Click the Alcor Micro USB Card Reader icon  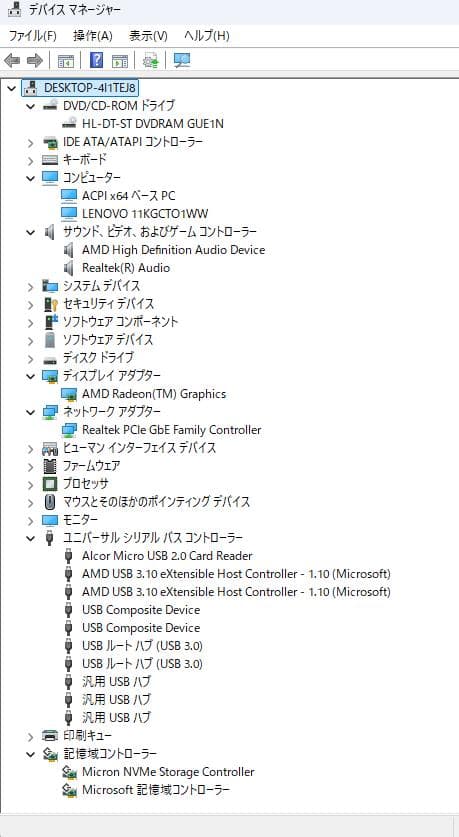pyautogui.click(x=68, y=556)
